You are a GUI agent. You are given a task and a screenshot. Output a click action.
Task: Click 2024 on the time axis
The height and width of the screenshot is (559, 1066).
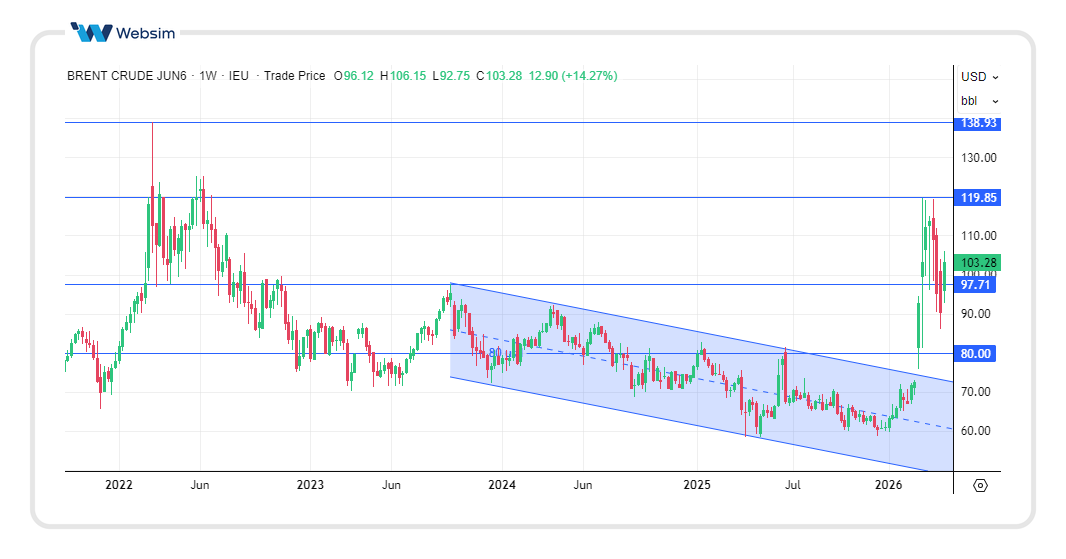click(x=501, y=485)
